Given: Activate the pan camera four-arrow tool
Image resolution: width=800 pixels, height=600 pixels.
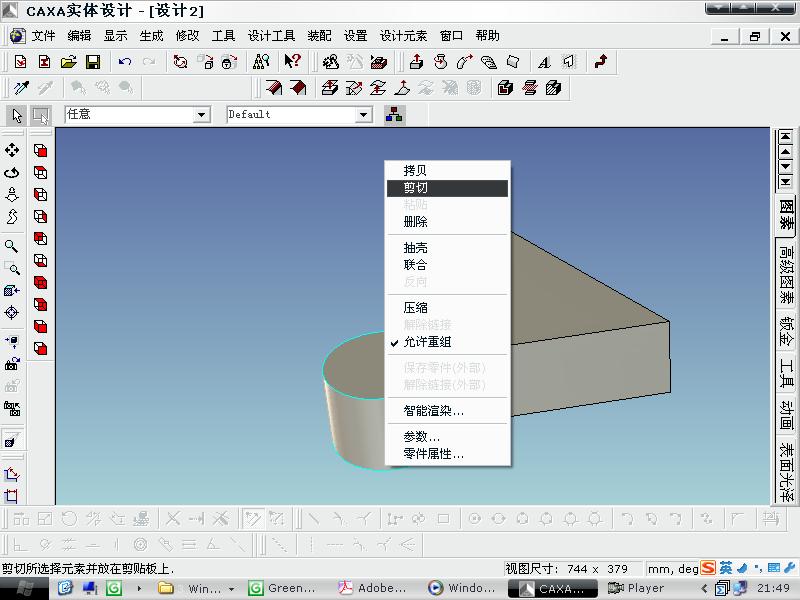Looking at the screenshot, I should (x=12, y=150).
